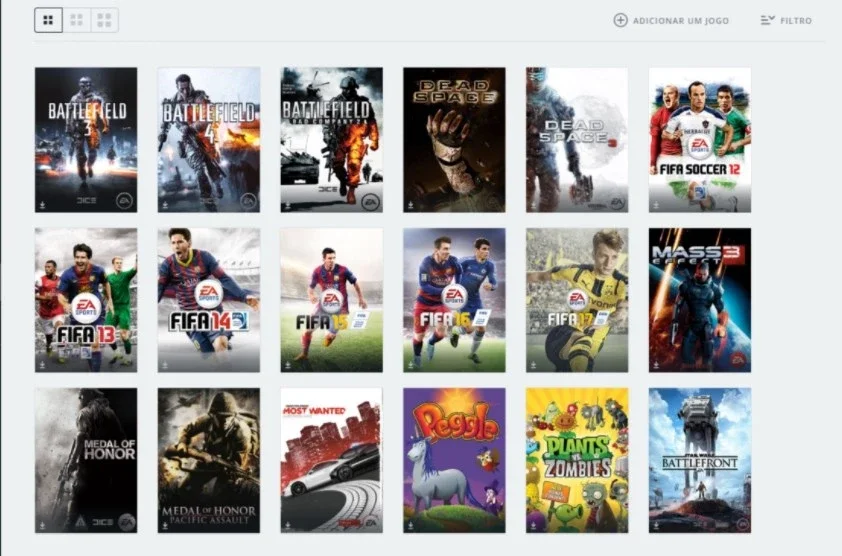Click download icon on Plants vs Zombies
The width and height of the screenshot is (842, 556).
[533, 525]
